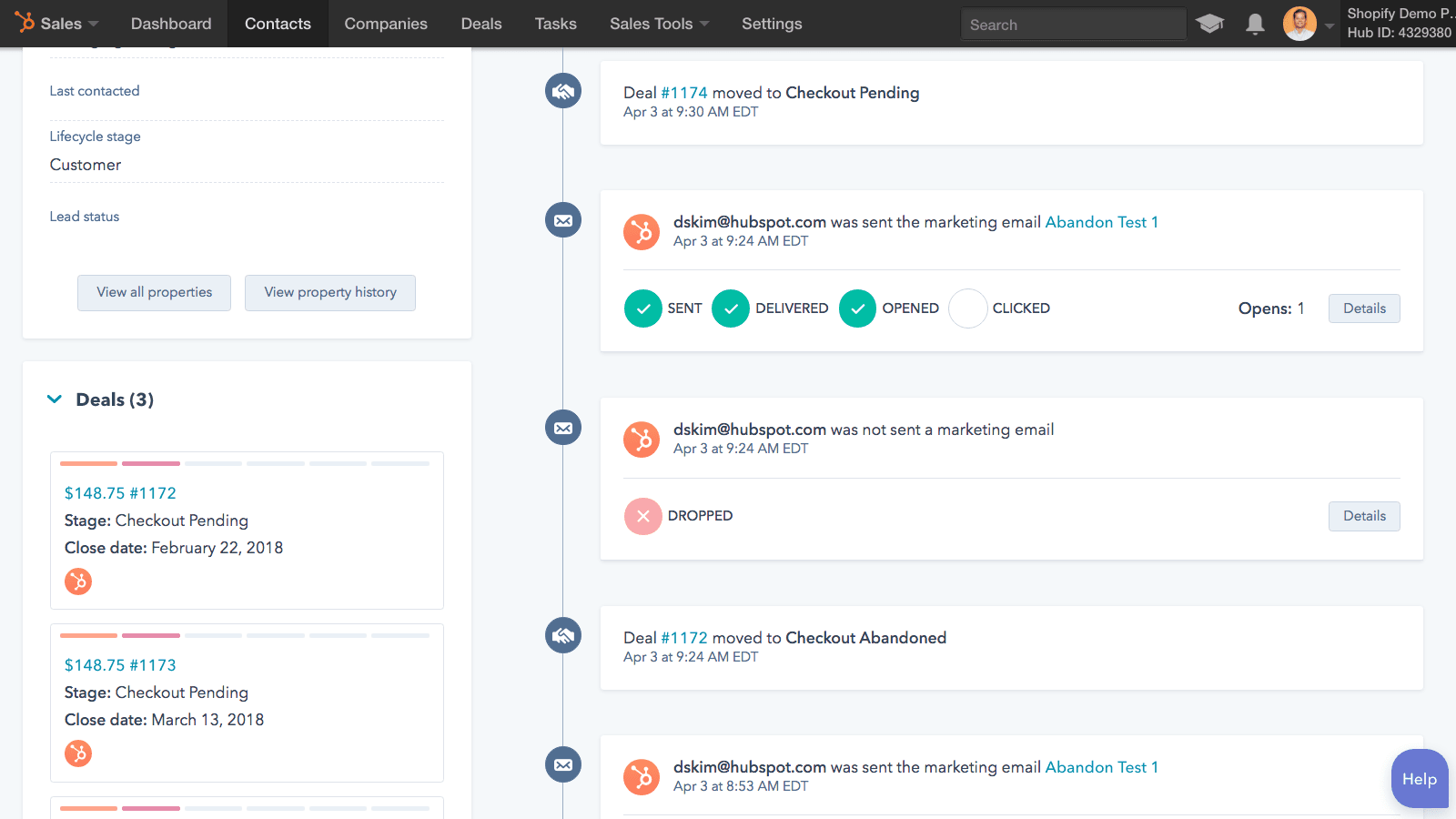Click the red DROPPED status icon
The width and height of the screenshot is (1456, 819).
(643, 516)
